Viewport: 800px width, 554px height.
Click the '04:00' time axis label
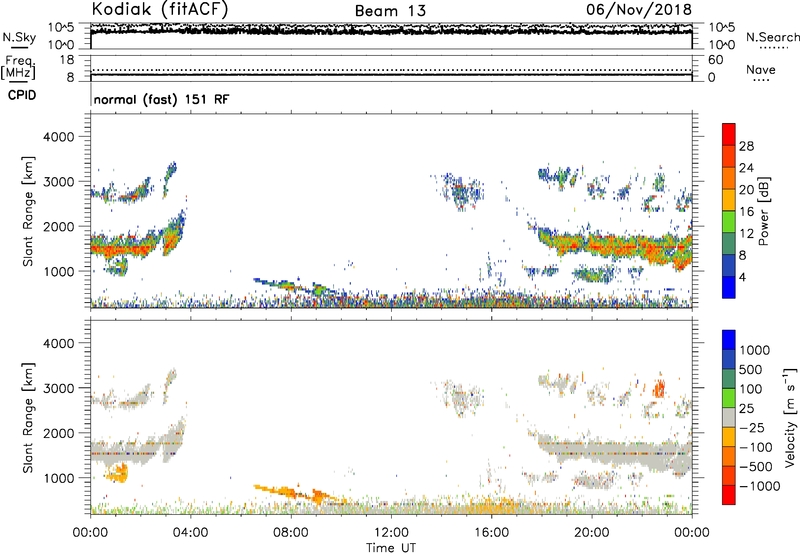pos(190,533)
